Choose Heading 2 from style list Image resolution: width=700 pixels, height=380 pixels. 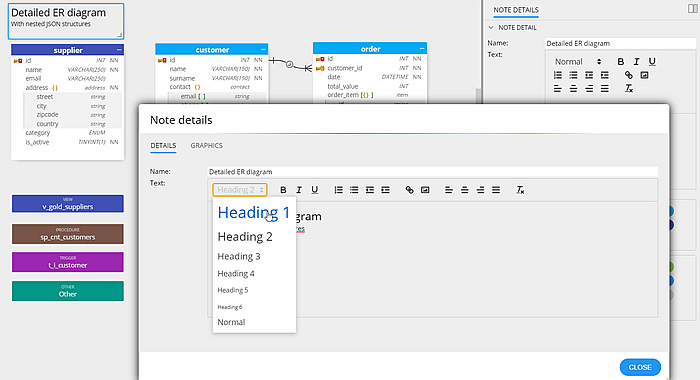pos(245,237)
